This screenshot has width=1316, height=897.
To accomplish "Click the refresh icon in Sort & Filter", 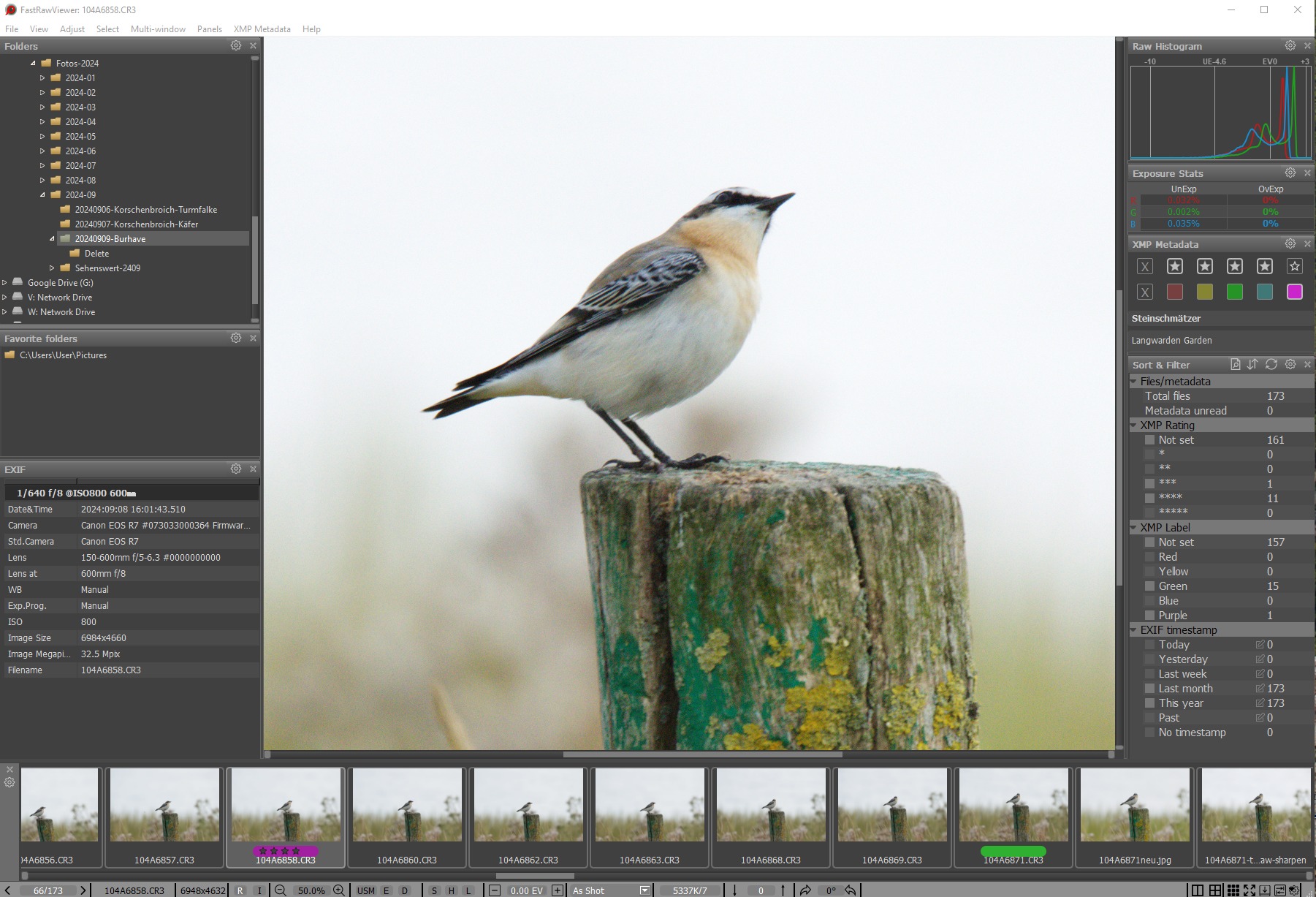I will tap(1271, 364).
